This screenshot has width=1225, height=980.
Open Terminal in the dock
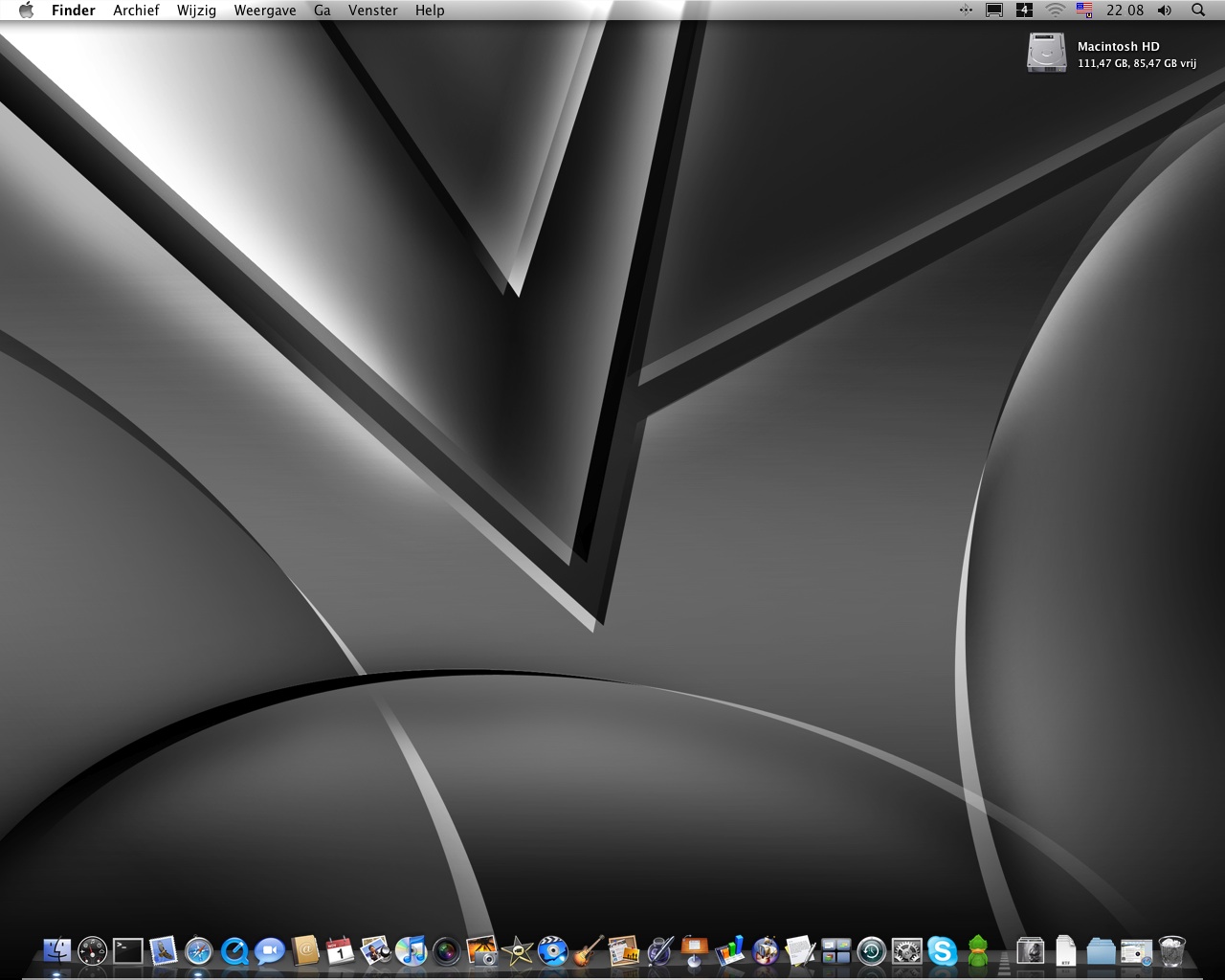tap(127, 951)
